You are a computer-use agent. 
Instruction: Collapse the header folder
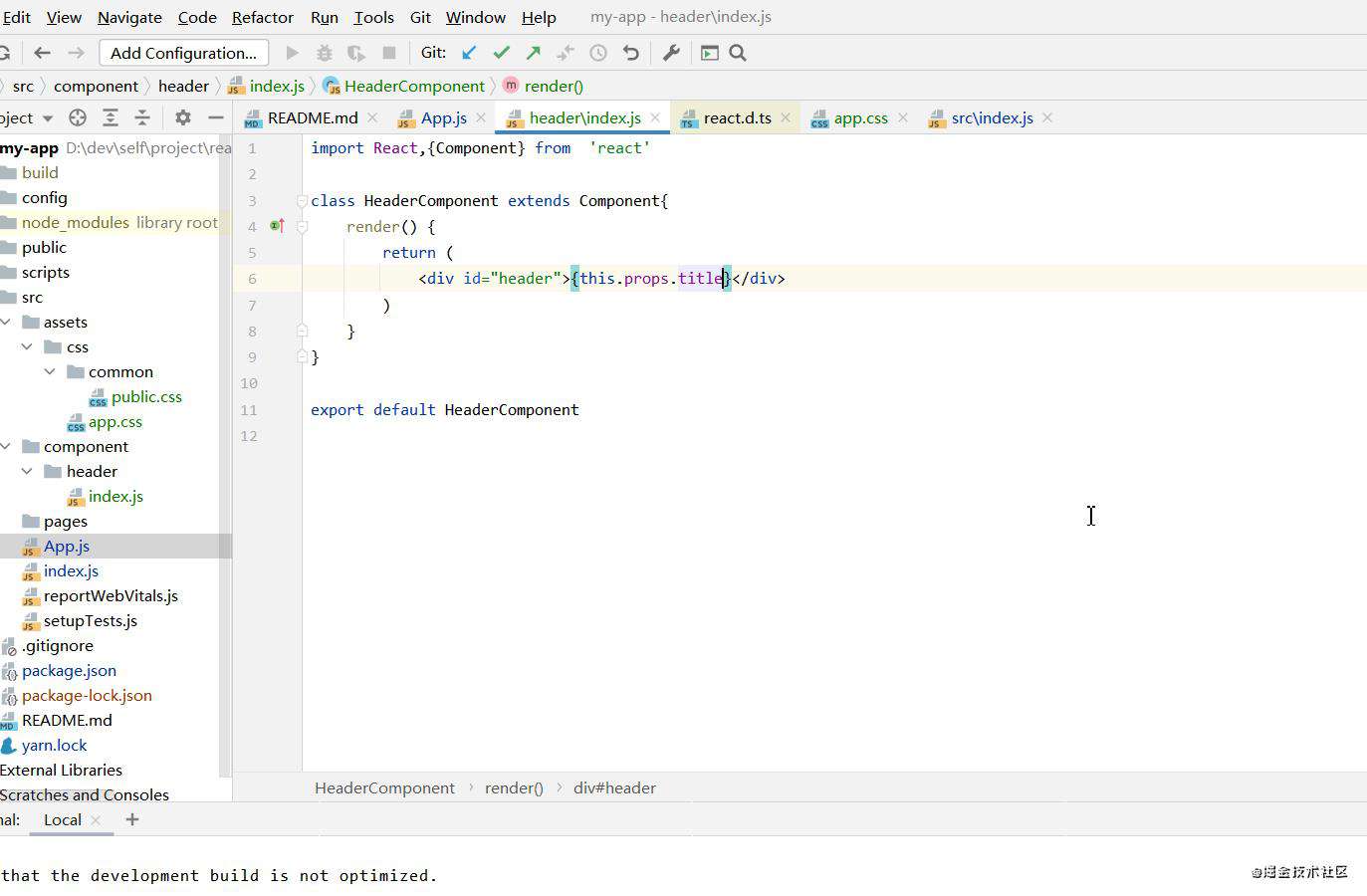point(27,471)
